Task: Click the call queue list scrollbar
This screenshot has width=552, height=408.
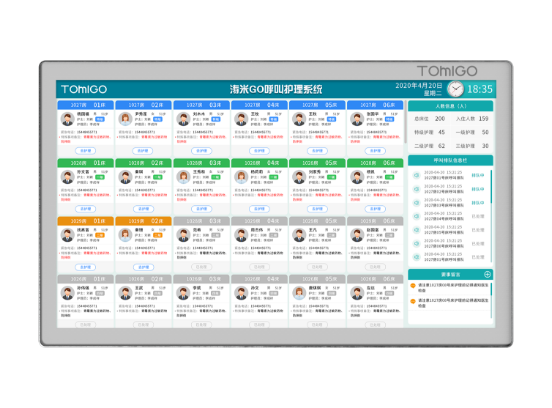Action: [x=491, y=216]
